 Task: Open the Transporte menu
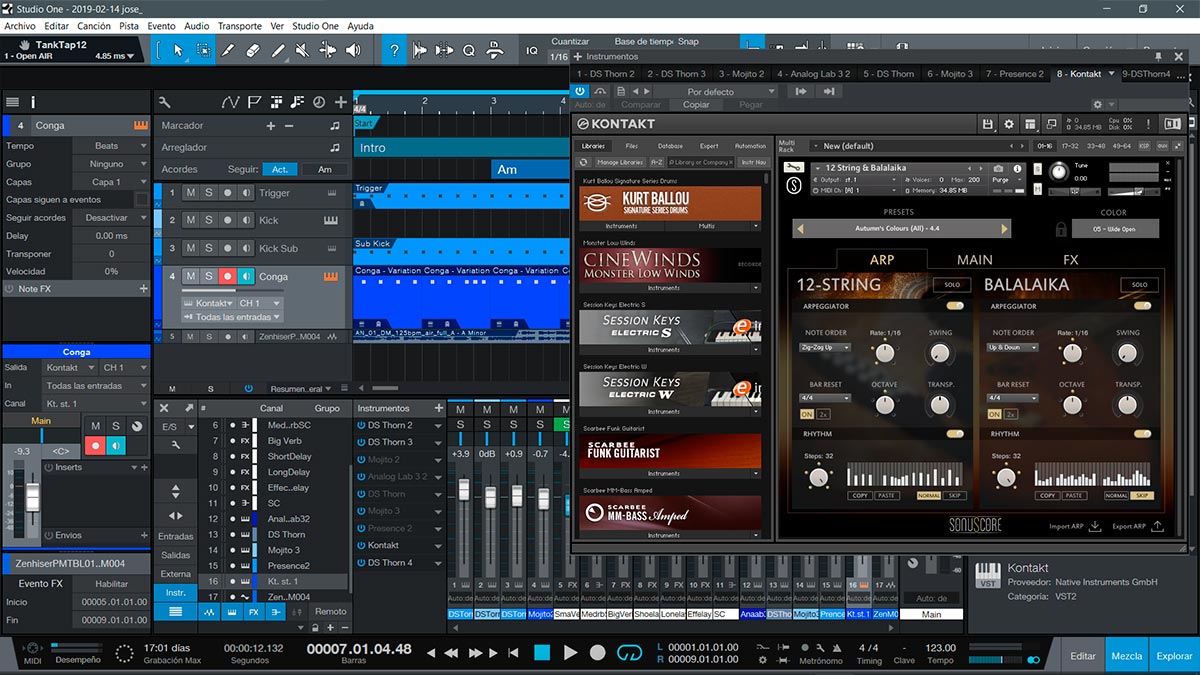(240, 25)
